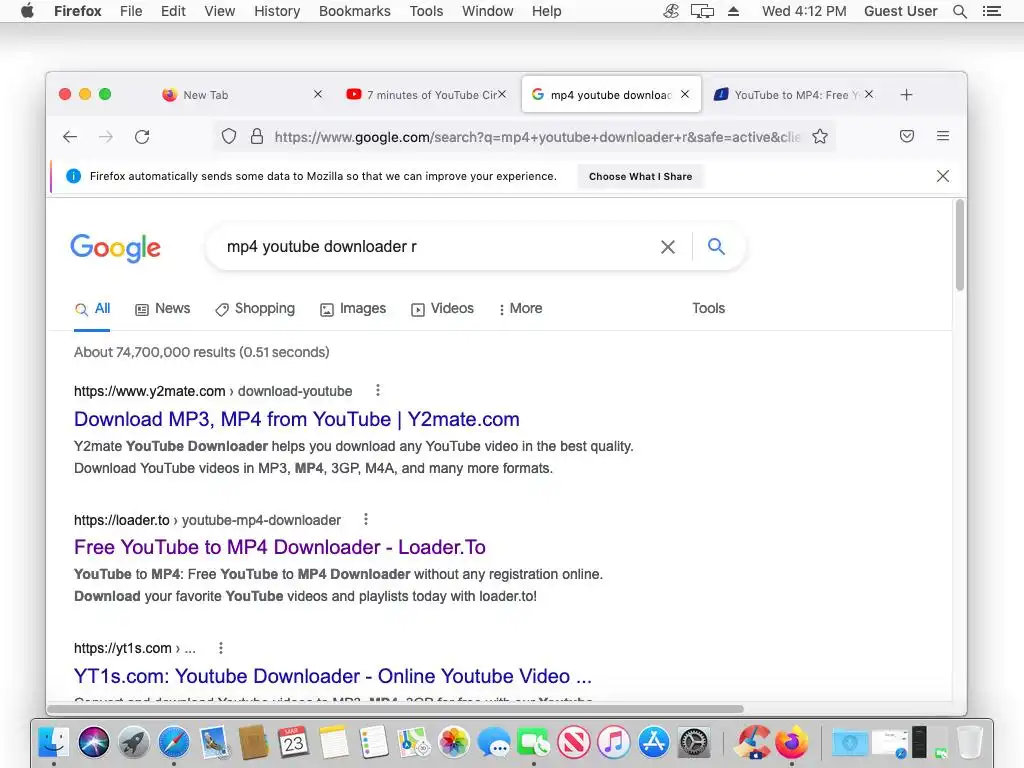The width and height of the screenshot is (1024, 768).
Task: Bookmark this page with the star
Action: click(820, 136)
